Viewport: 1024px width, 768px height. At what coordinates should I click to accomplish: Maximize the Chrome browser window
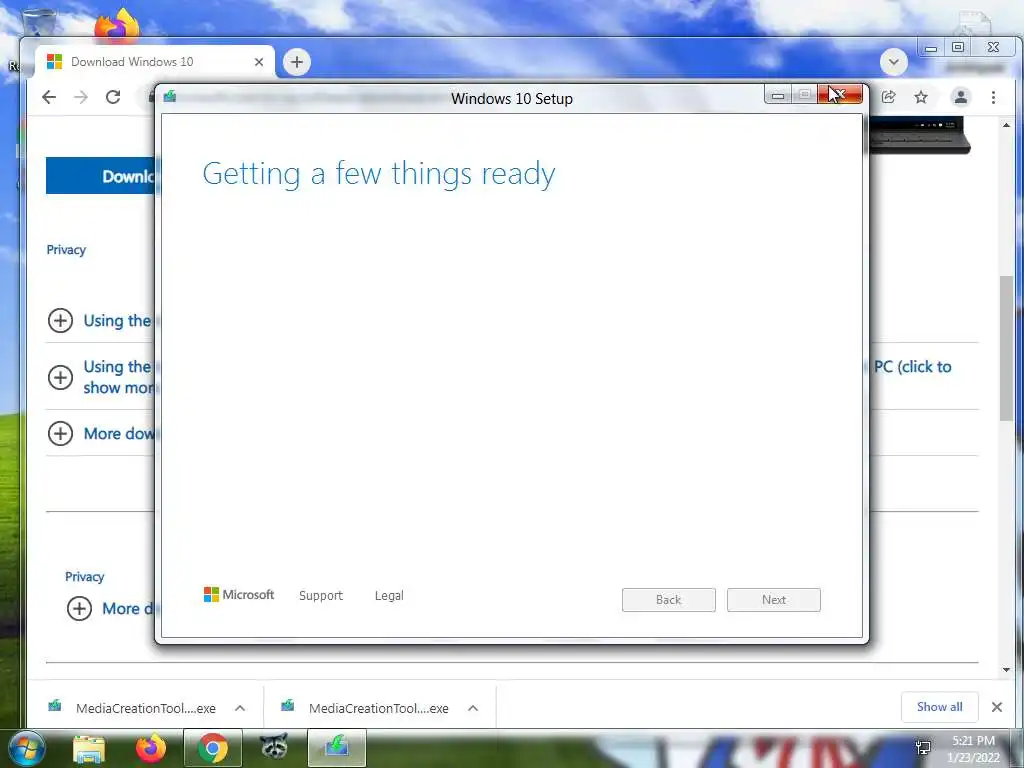click(x=958, y=47)
